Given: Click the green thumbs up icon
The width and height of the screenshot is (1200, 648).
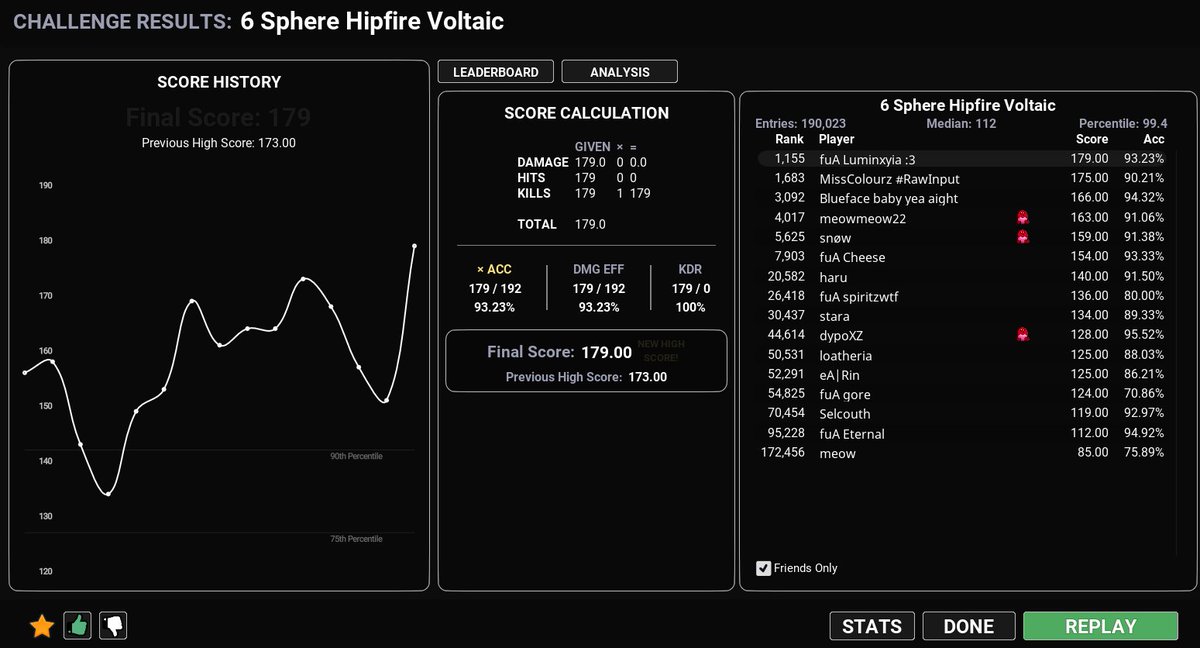Looking at the screenshot, I should click(78, 626).
